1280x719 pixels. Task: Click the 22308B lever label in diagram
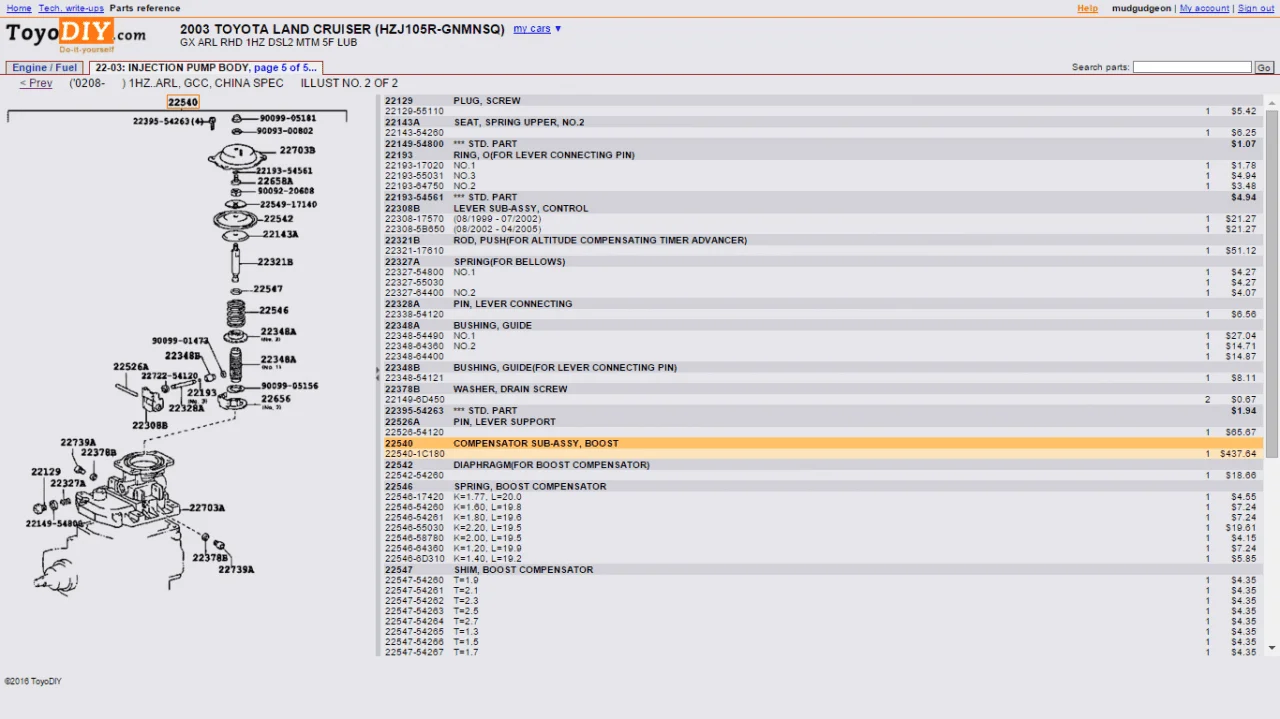[150, 425]
